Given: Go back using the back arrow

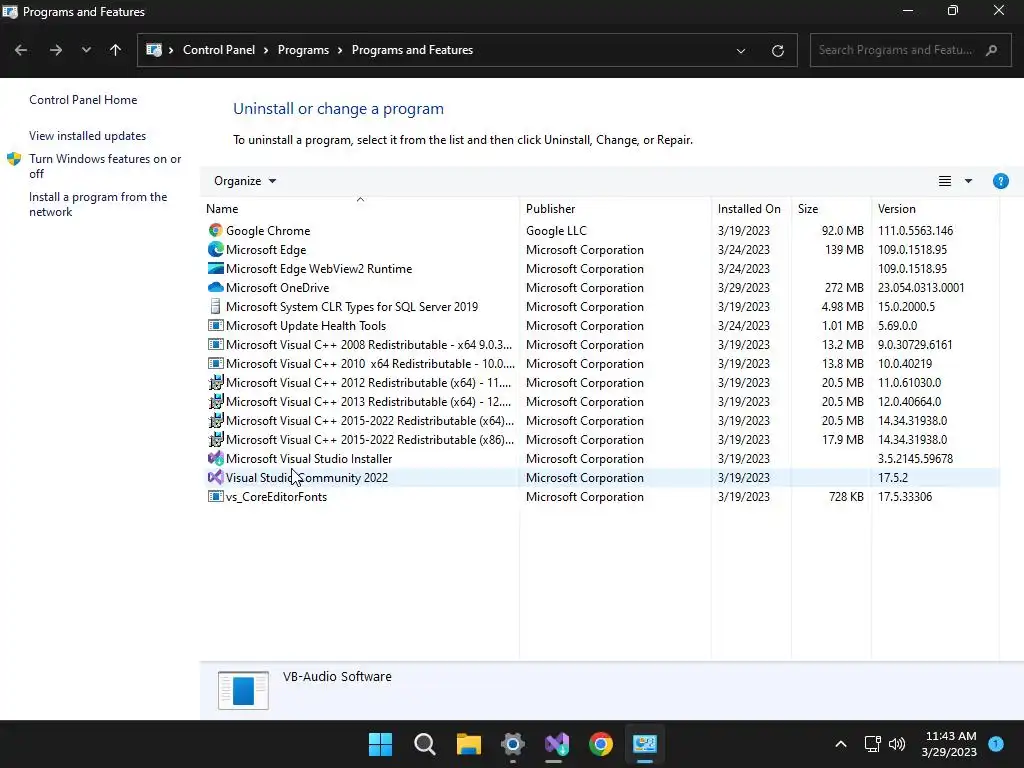Looking at the screenshot, I should (x=21, y=50).
